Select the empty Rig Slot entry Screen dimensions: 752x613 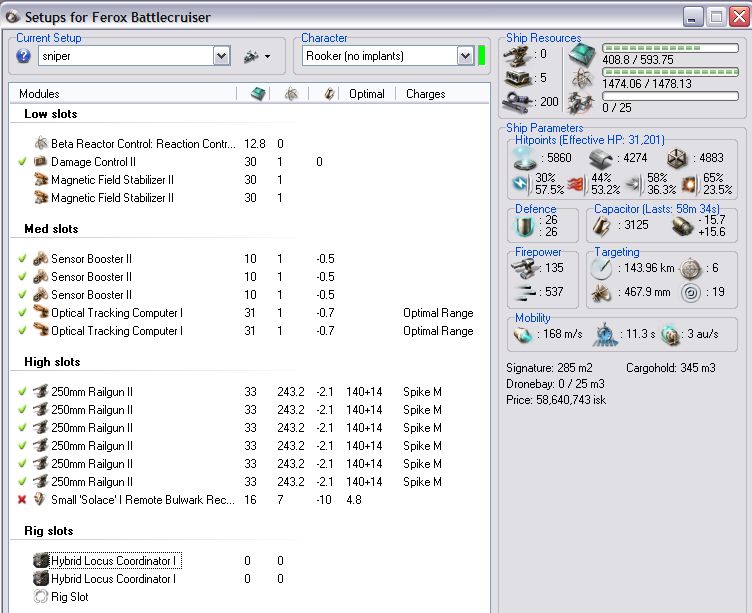tap(69, 597)
